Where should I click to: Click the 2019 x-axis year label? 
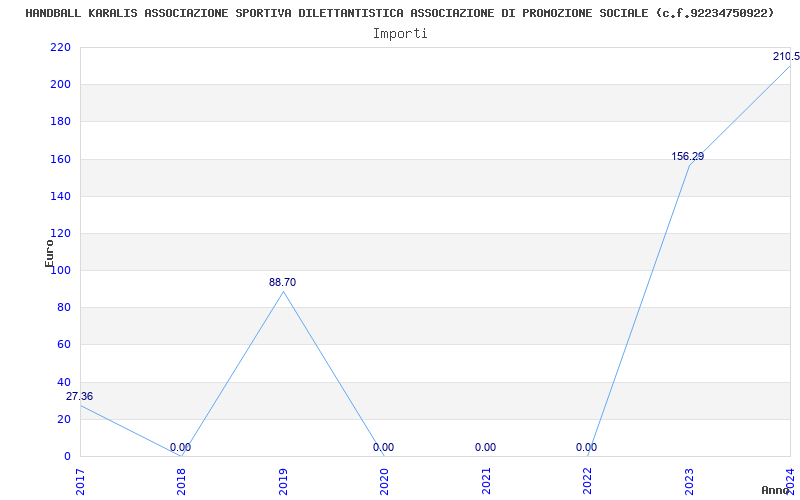(283, 482)
